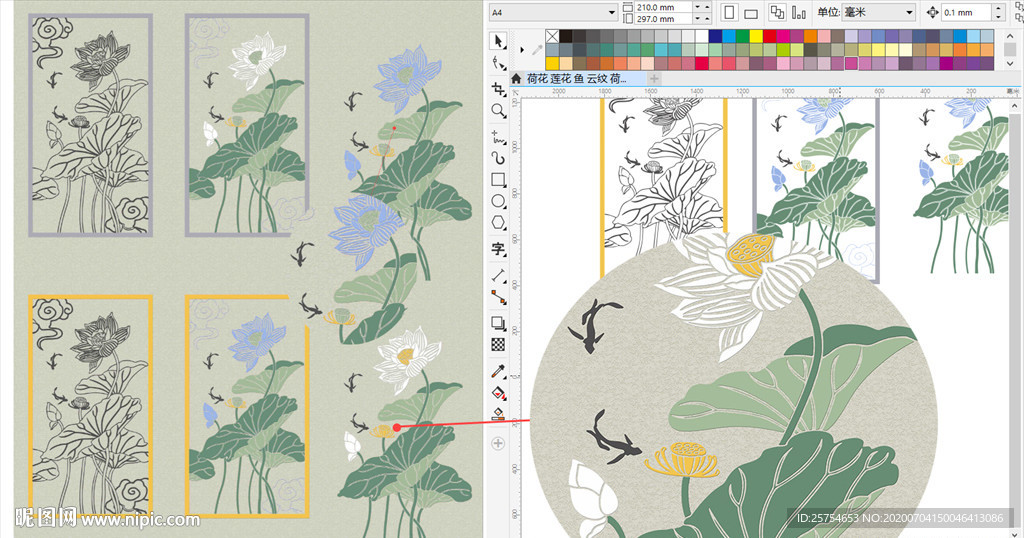Select the Transparency checkerboard tool
The height and width of the screenshot is (538, 1024).
pyautogui.click(x=498, y=344)
